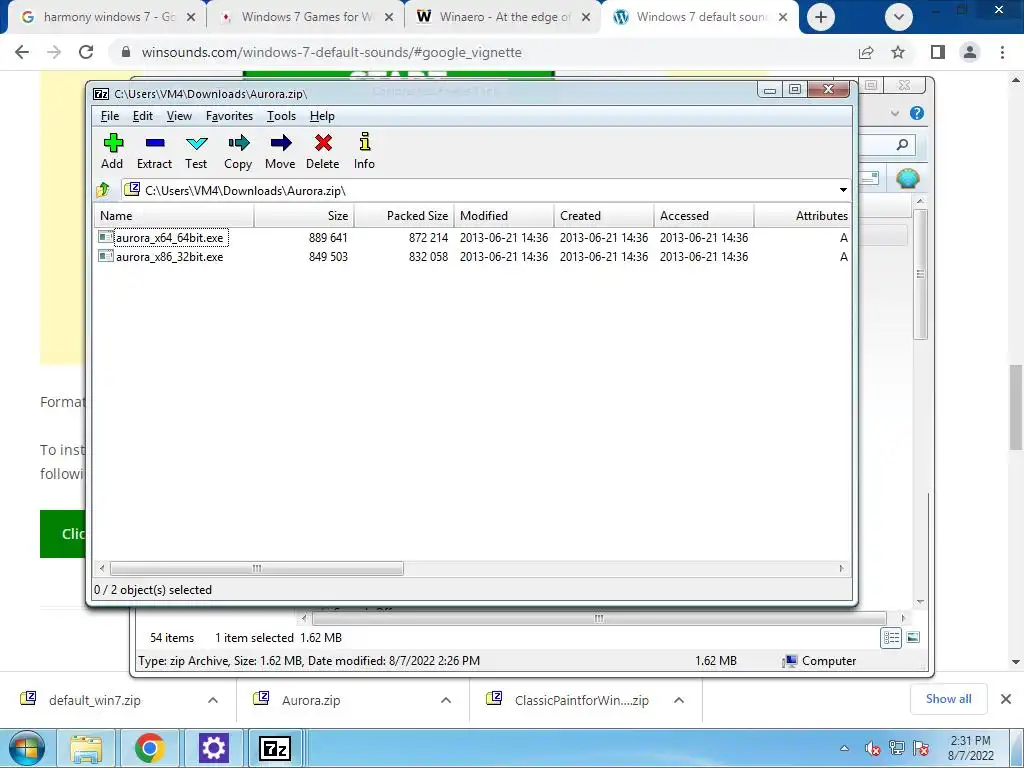
Task: Click the Info toolbar button in 7-Zip
Action: tap(364, 152)
